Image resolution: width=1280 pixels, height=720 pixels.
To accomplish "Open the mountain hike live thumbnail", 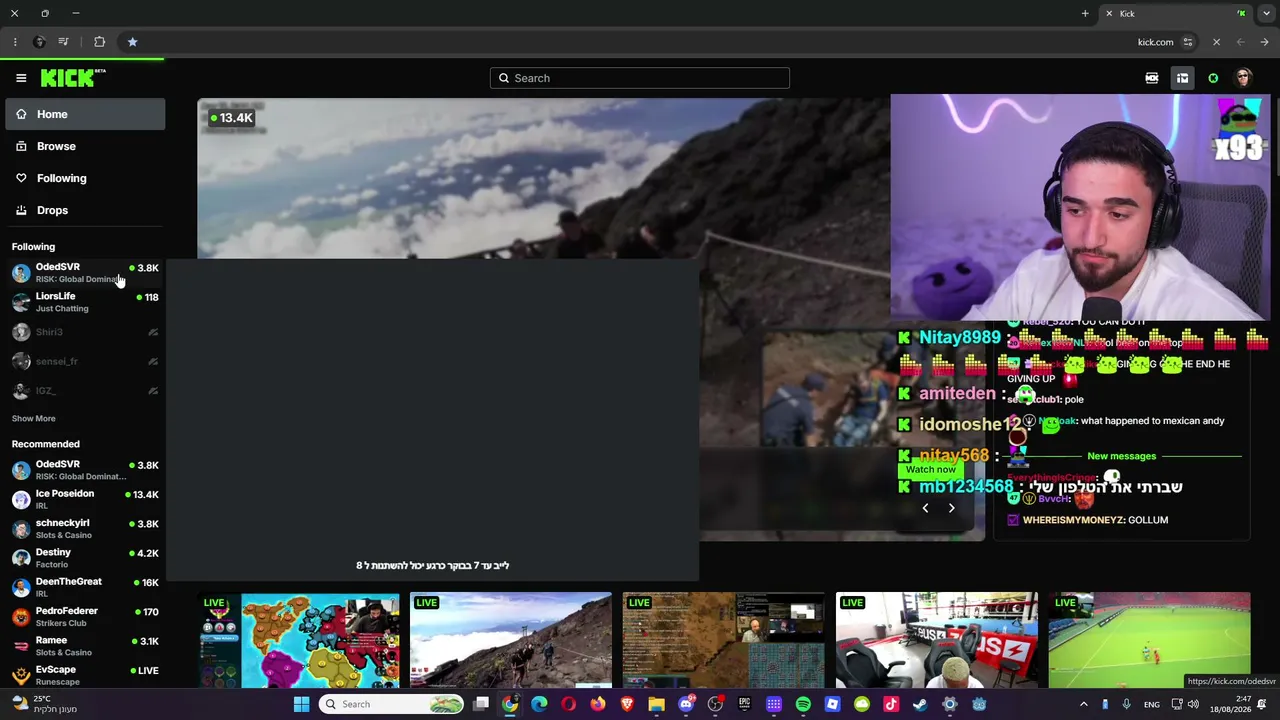I will [511, 640].
